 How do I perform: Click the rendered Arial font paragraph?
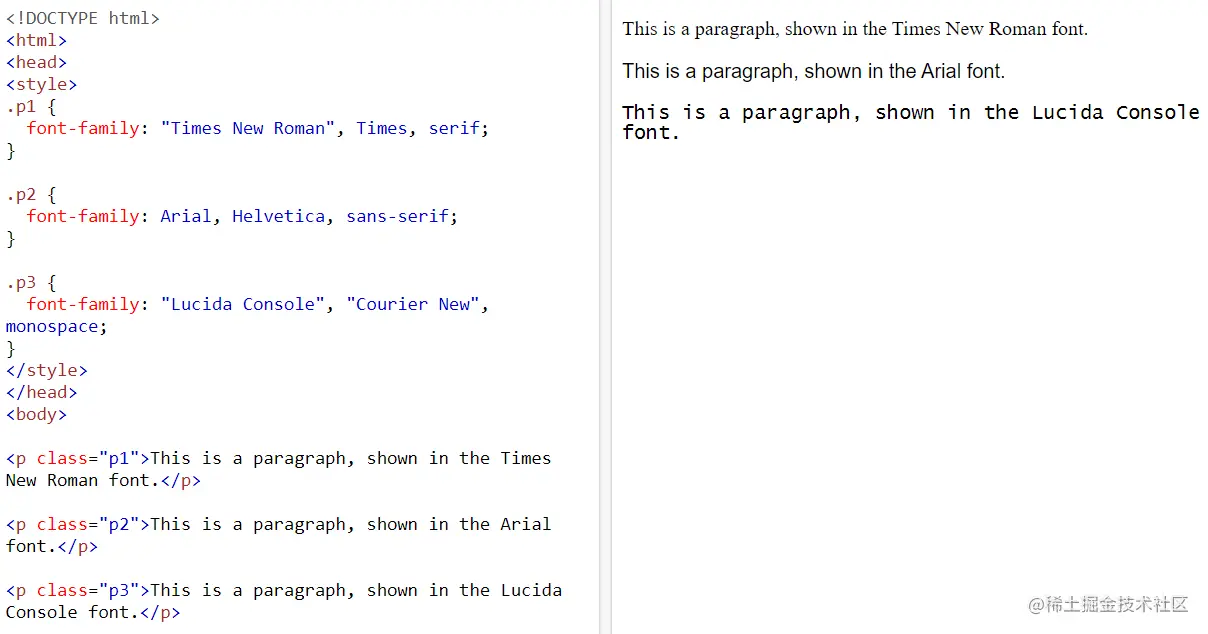[813, 71]
